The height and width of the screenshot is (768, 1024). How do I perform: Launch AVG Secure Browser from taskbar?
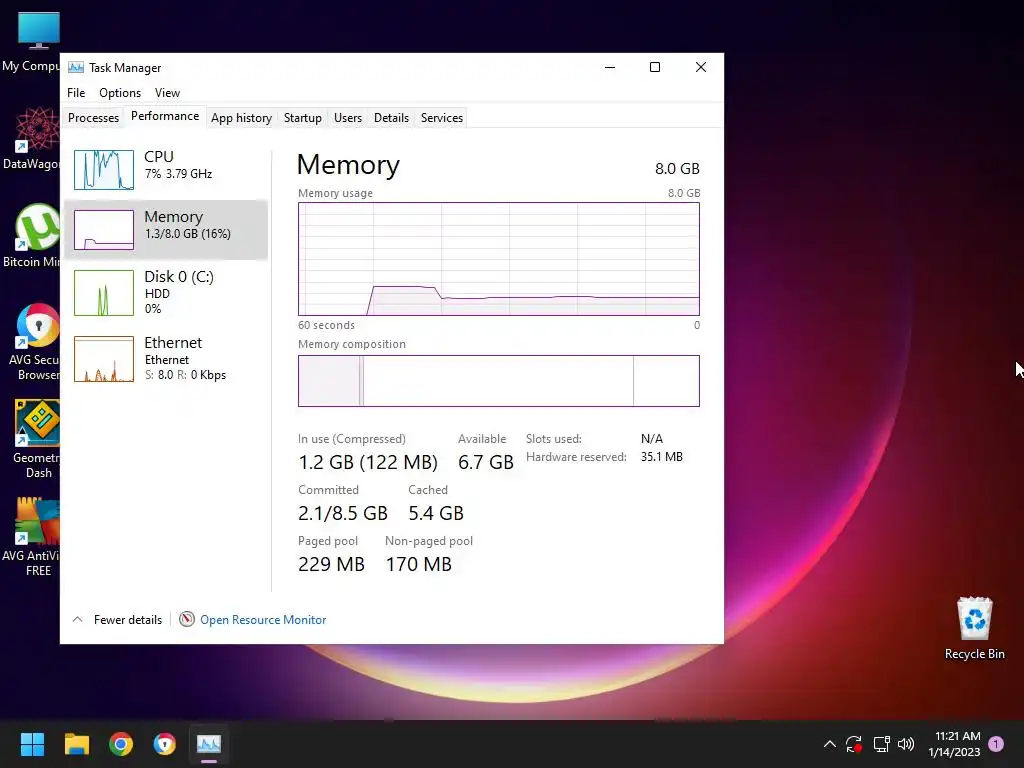(x=165, y=744)
